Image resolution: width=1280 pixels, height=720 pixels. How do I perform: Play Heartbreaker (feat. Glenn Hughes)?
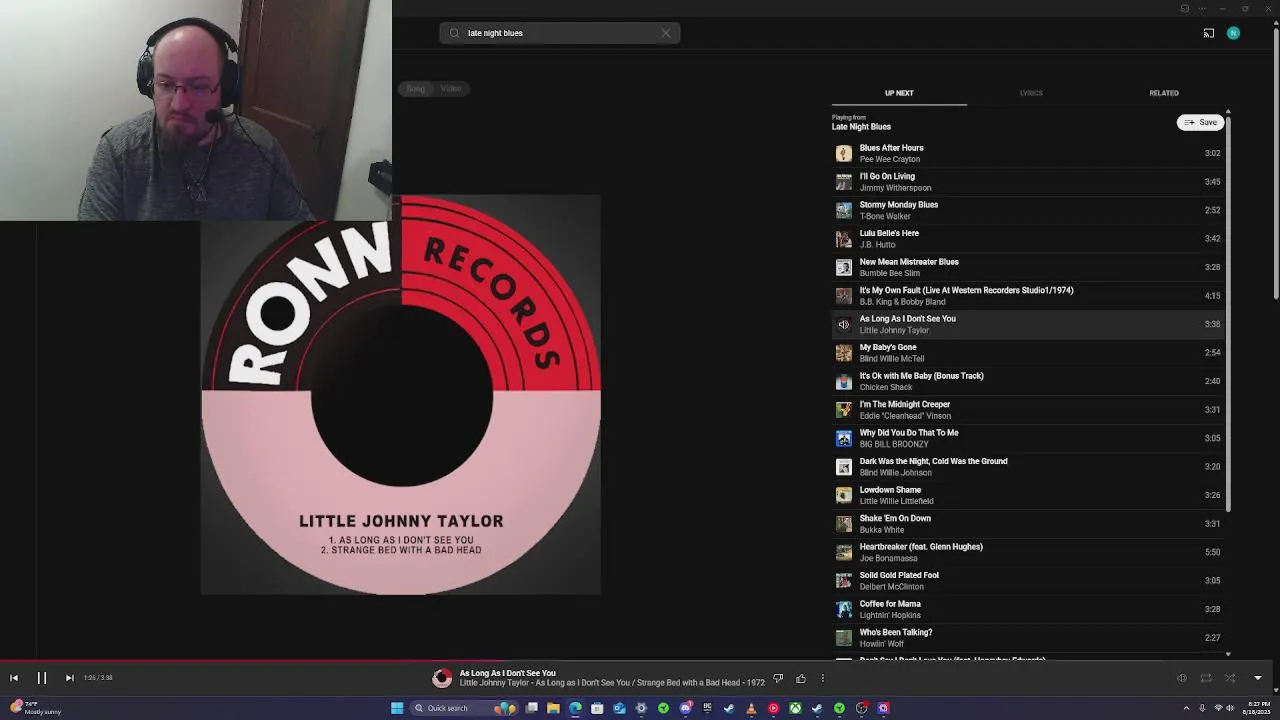click(1028, 552)
